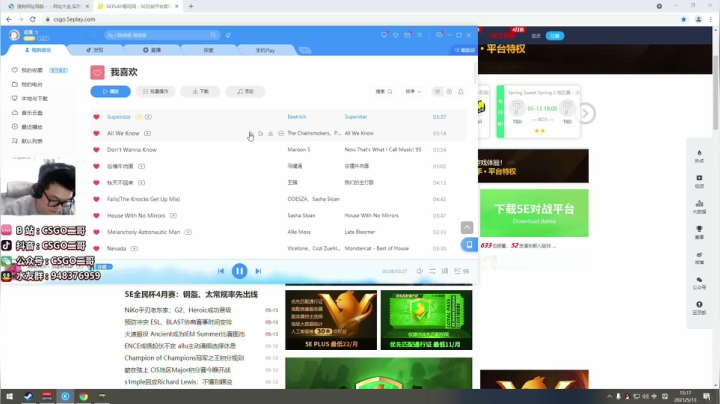Click the search magnifier in the search box
Screen dimensions: 720x404
point(213,35)
